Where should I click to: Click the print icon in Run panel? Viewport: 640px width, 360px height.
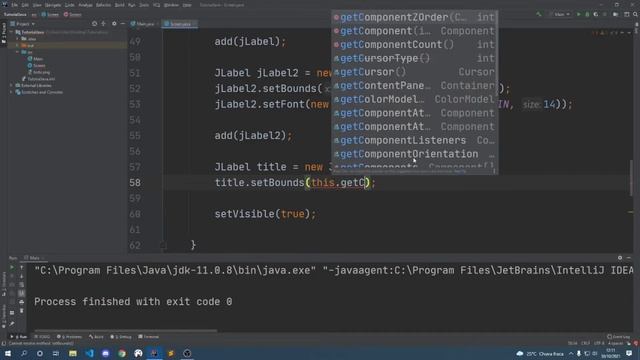pos(22,302)
